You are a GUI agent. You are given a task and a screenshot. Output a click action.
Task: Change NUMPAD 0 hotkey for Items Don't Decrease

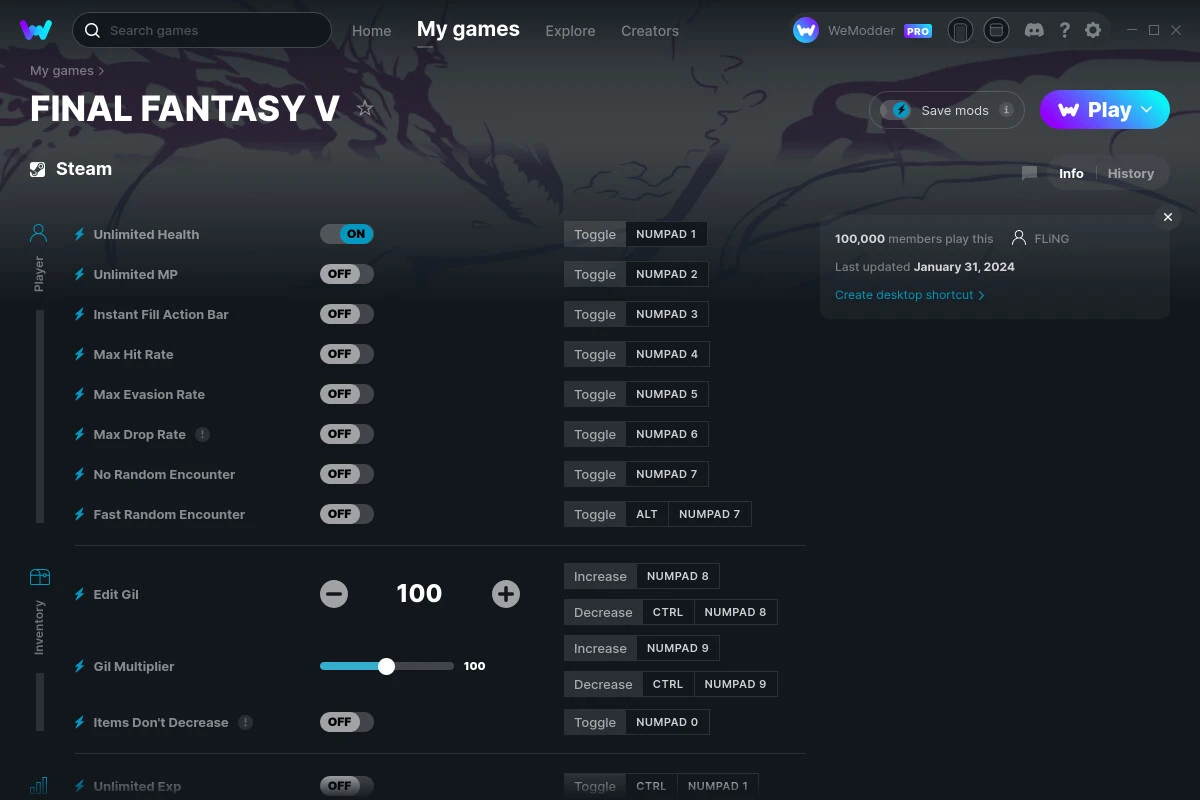667,722
